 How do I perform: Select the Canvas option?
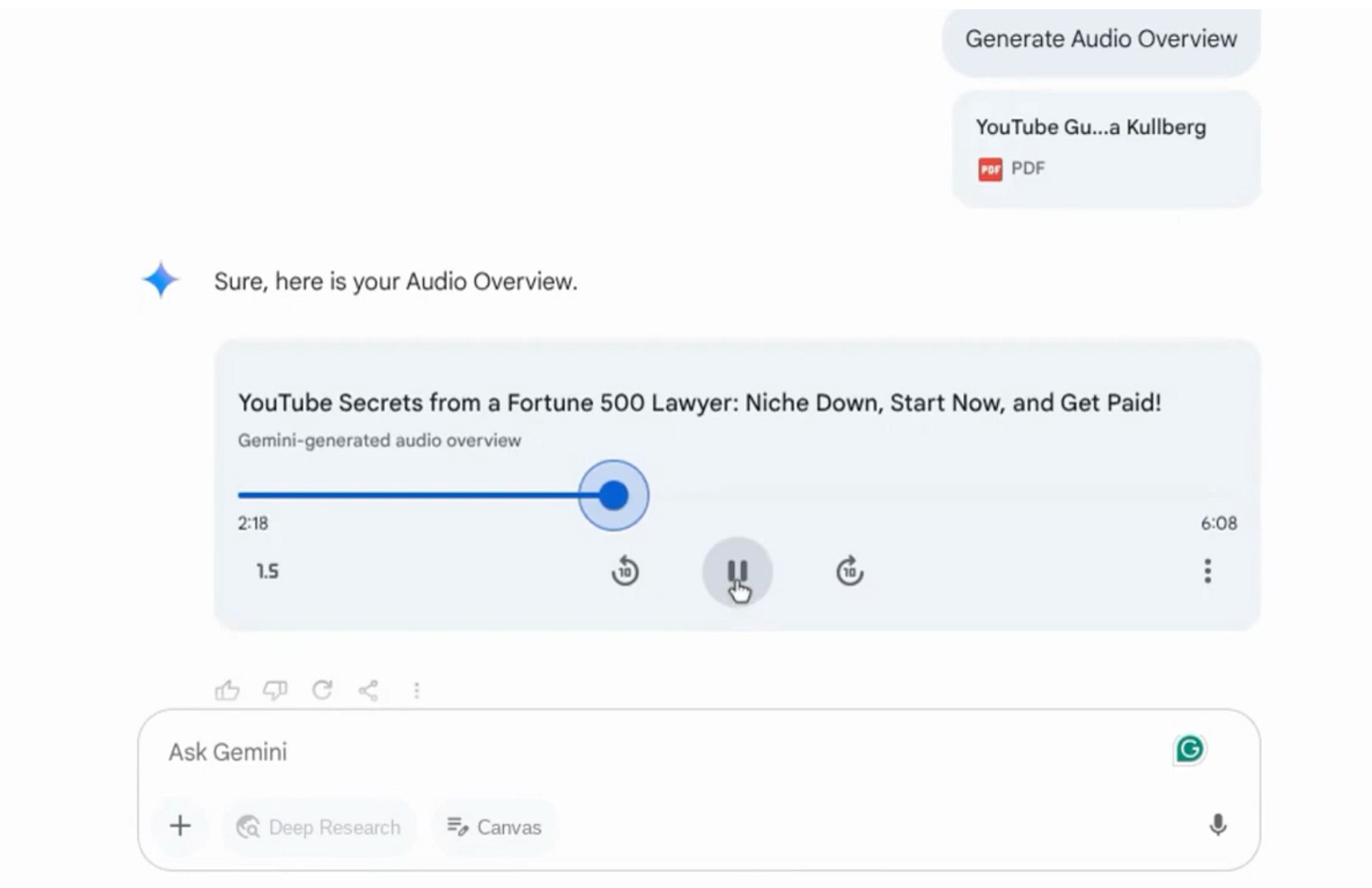coord(496,827)
